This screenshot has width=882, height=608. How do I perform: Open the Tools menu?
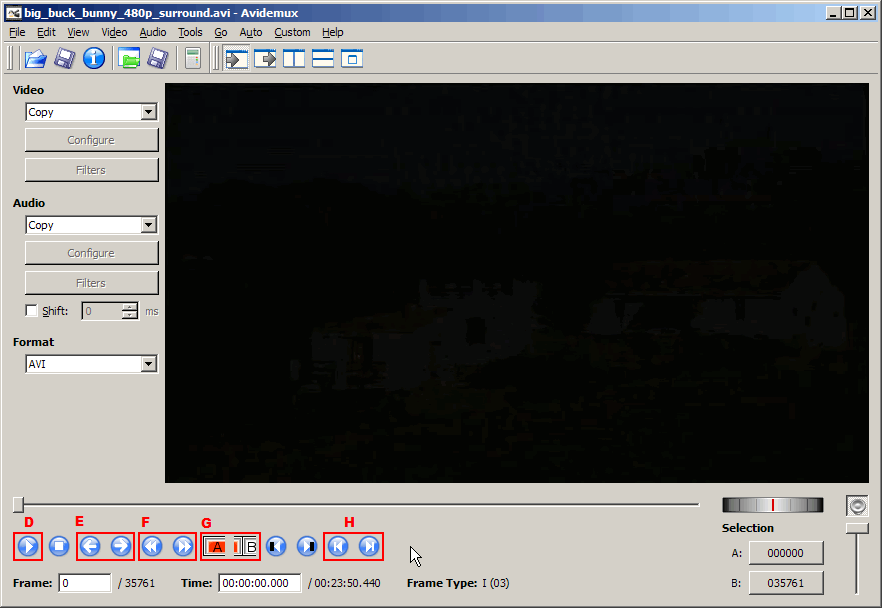tap(190, 32)
